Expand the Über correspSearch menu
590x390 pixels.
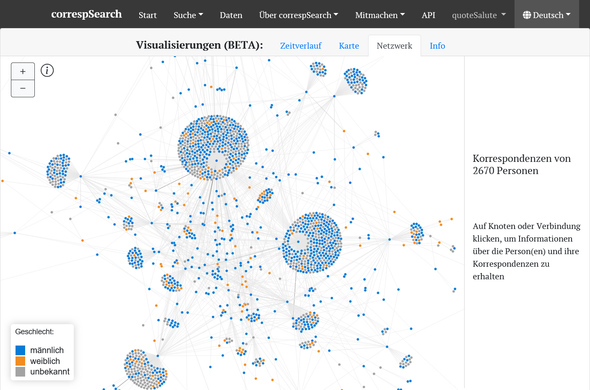[x=299, y=15]
